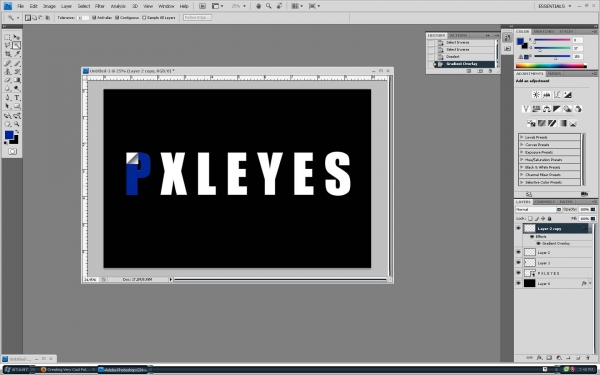
Task: Expand Exposure Presets list
Action: tap(522, 152)
